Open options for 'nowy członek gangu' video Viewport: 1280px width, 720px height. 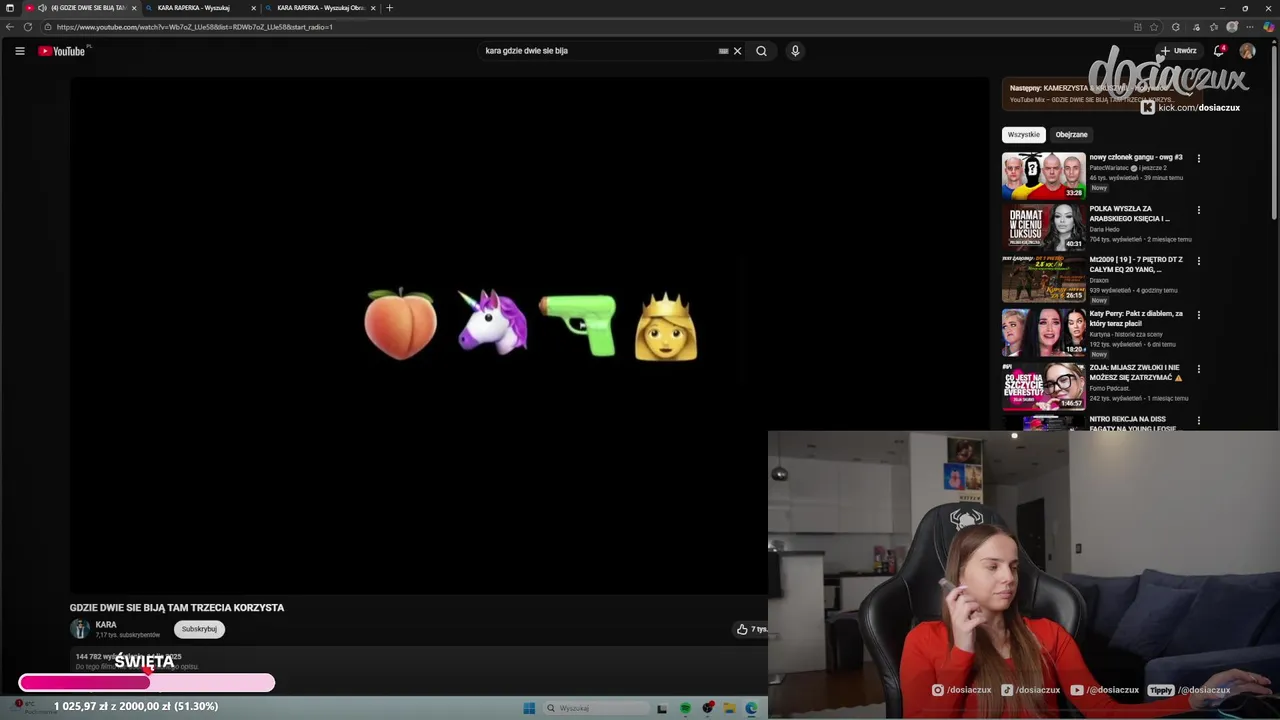point(1199,158)
